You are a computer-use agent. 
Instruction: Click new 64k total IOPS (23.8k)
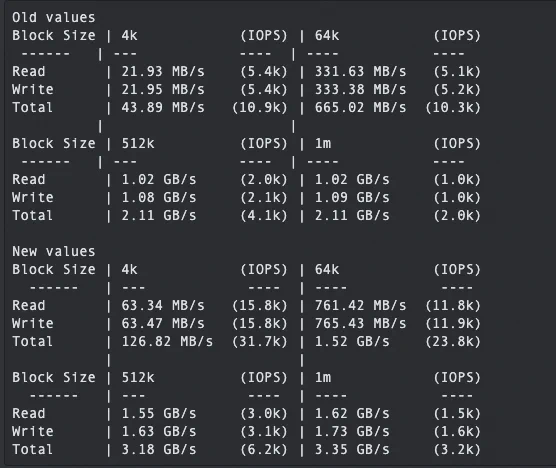(x=453, y=341)
